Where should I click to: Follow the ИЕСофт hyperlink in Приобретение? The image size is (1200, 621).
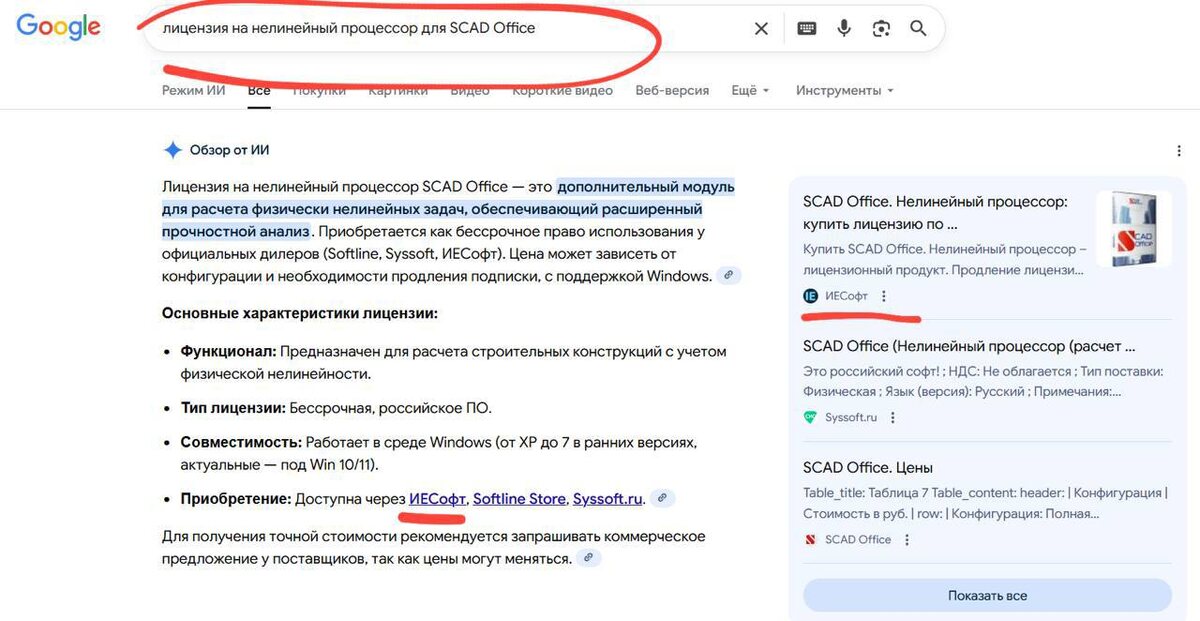coord(437,498)
